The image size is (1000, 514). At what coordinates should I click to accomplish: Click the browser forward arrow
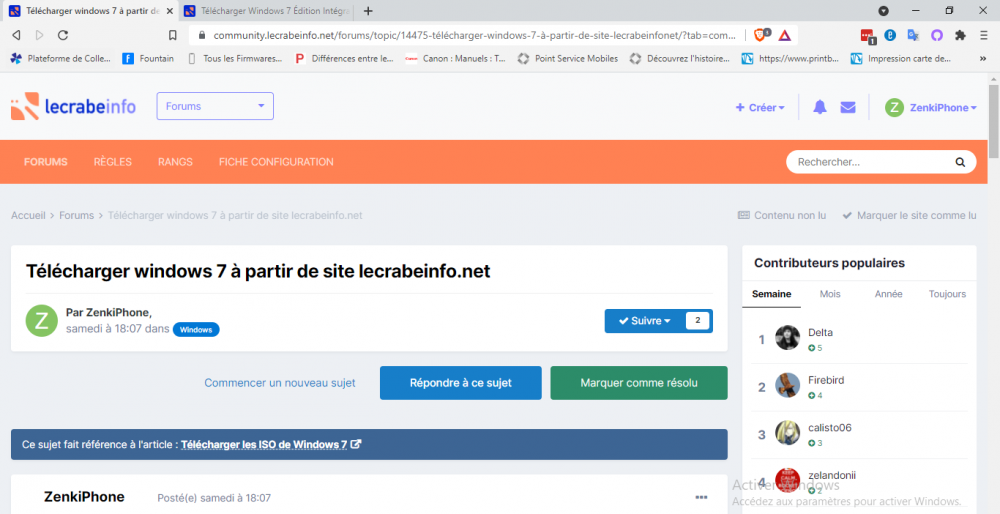(x=40, y=35)
